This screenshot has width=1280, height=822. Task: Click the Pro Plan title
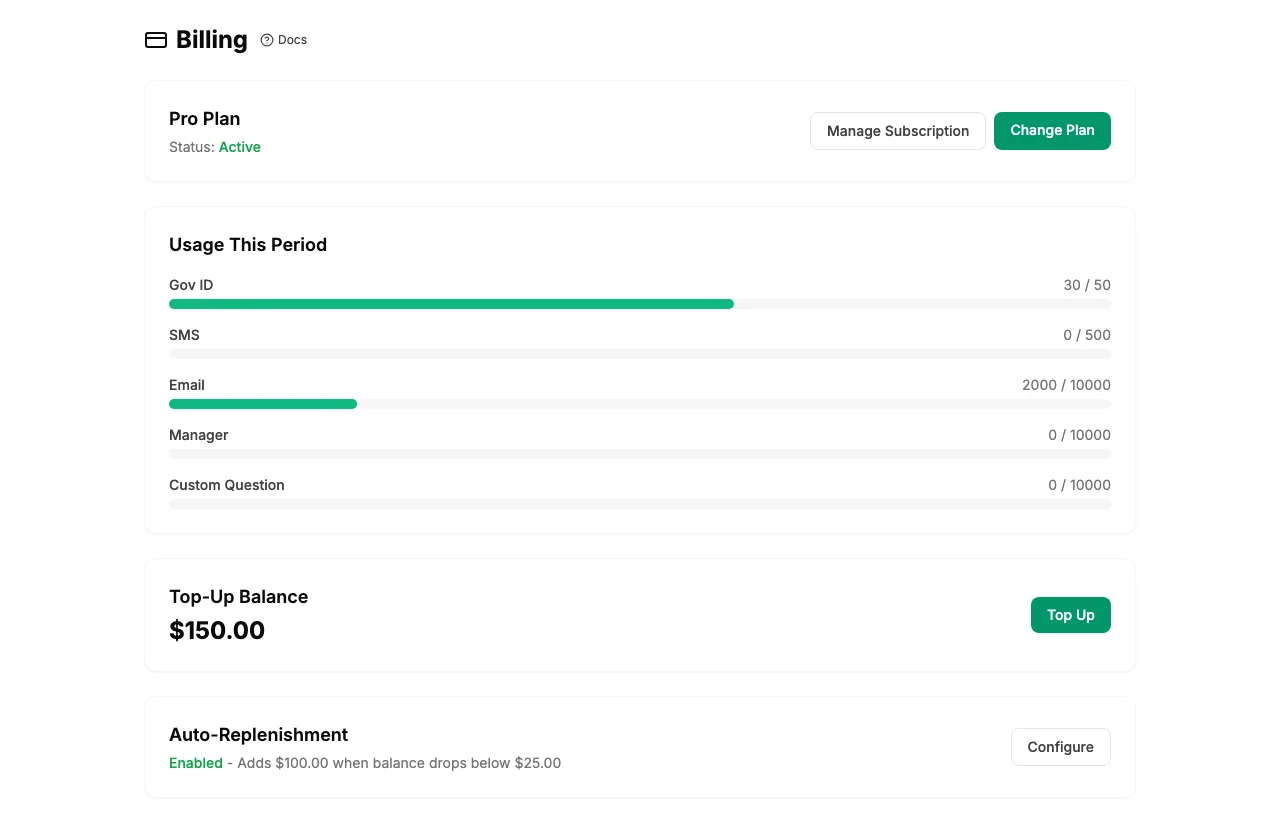coord(204,119)
